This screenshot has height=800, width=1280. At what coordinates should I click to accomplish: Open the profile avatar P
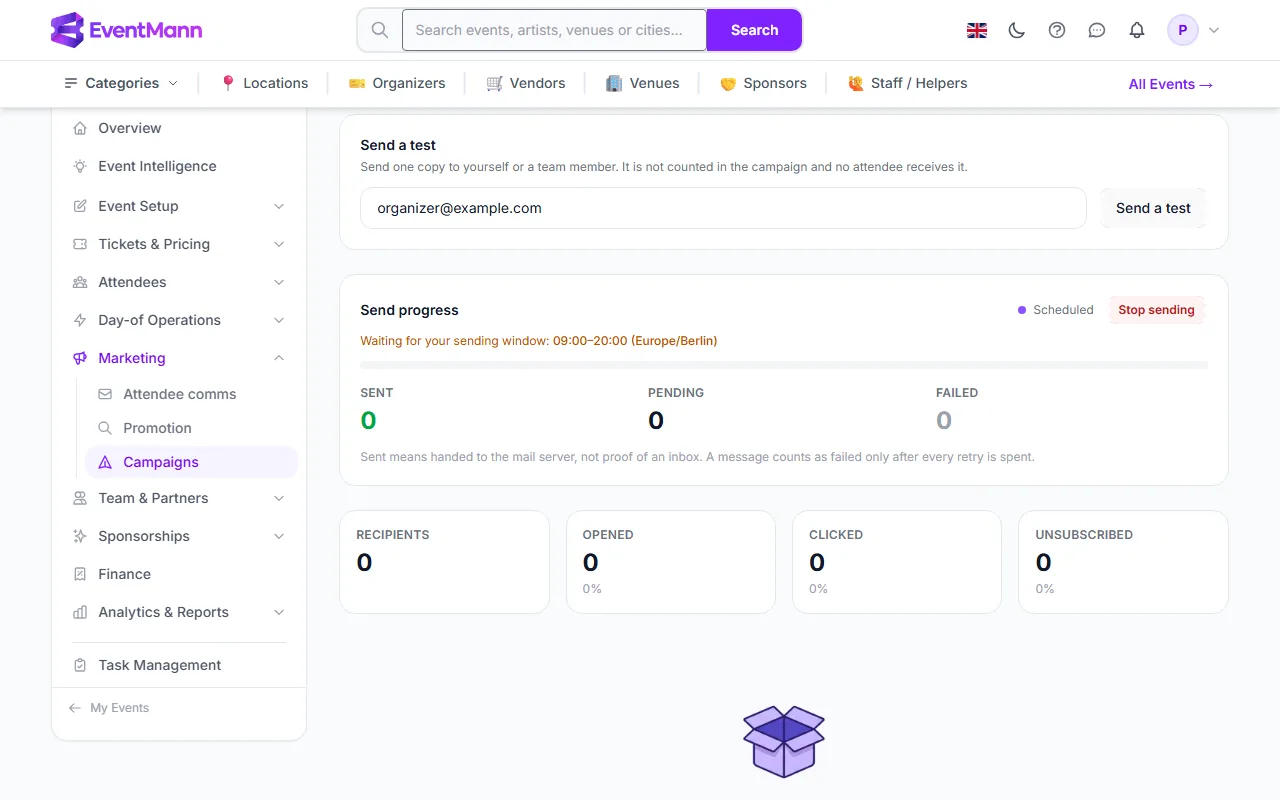(1183, 30)
